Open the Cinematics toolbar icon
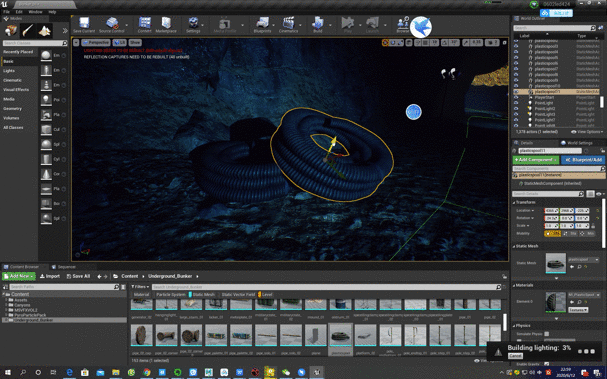This screenshot has height=379, width=607. 288,23
